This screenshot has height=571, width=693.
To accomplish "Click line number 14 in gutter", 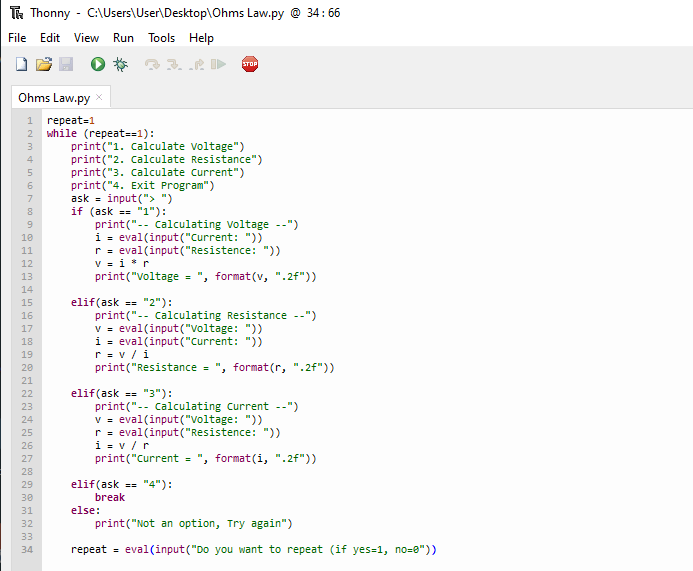I will click(27, 289).
